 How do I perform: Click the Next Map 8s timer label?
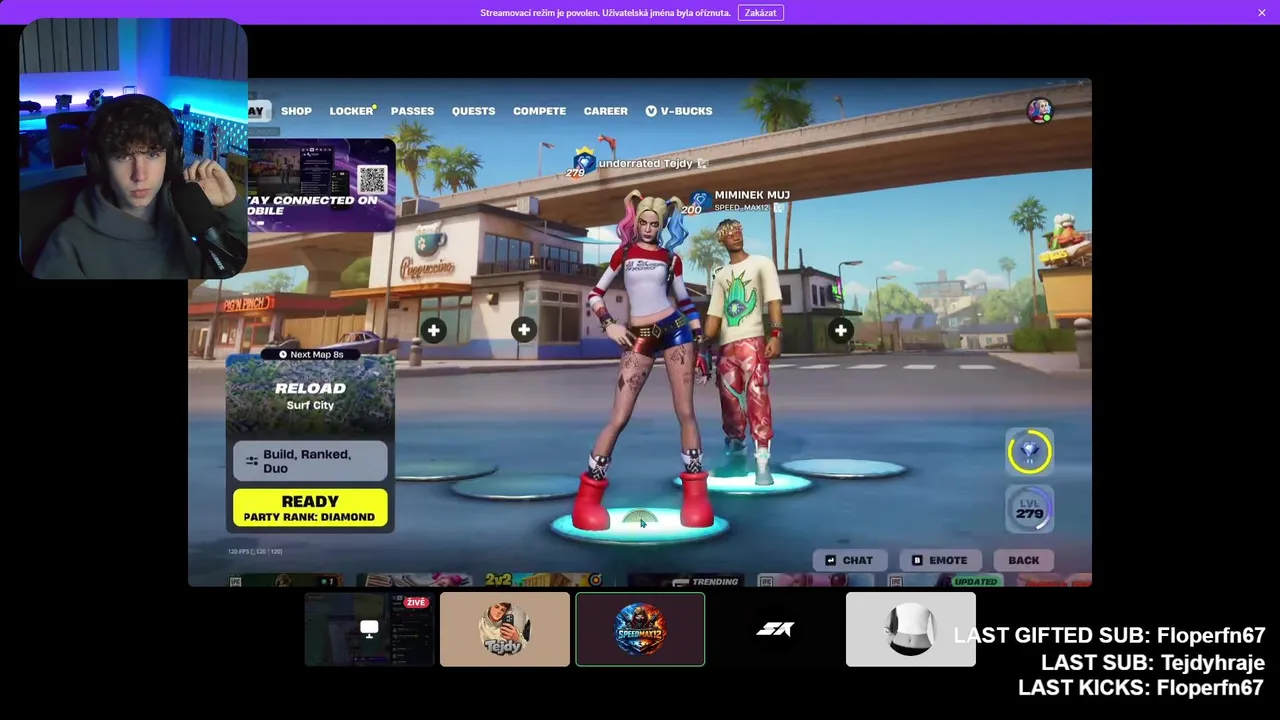[311, 354]
